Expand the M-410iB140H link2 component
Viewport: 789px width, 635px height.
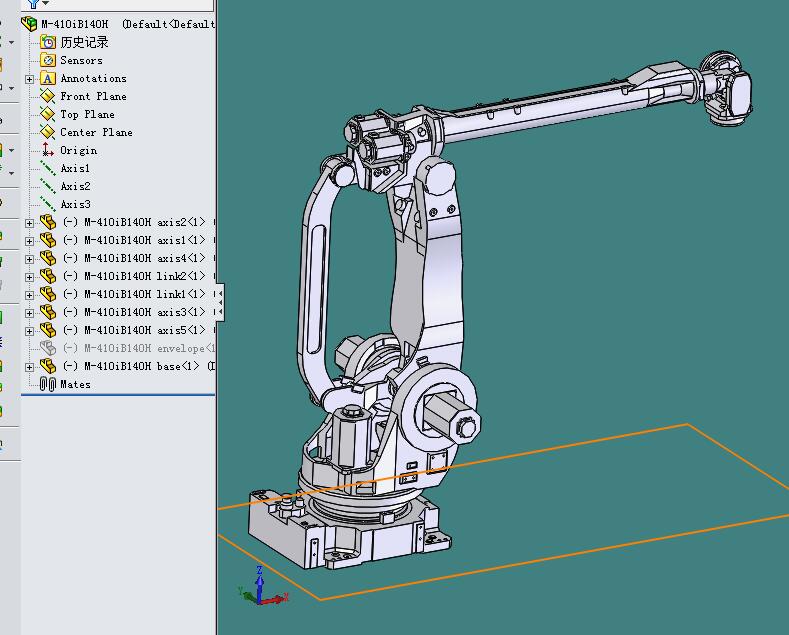(30, 277)
